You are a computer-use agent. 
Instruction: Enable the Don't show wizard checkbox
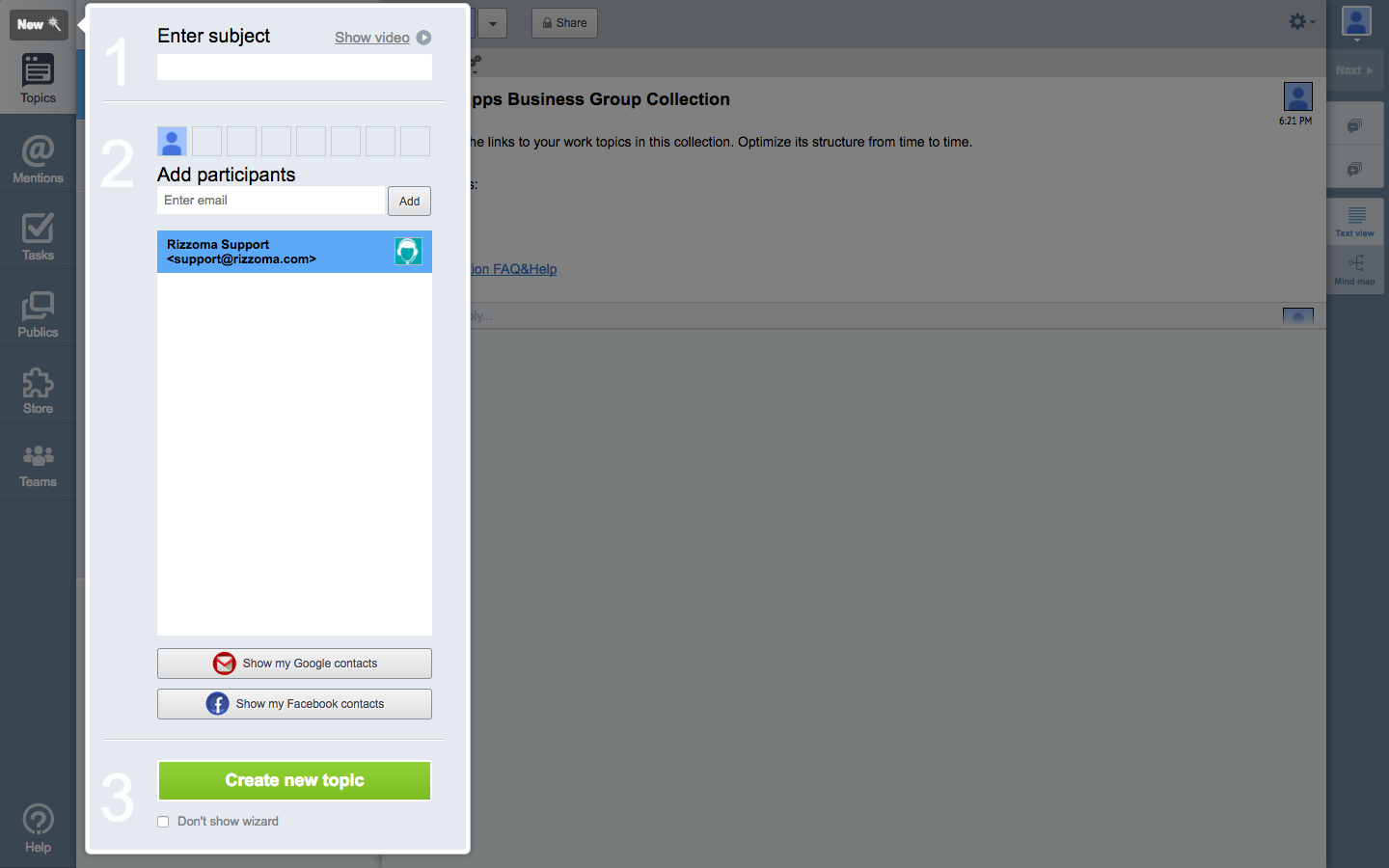point(163,822)
